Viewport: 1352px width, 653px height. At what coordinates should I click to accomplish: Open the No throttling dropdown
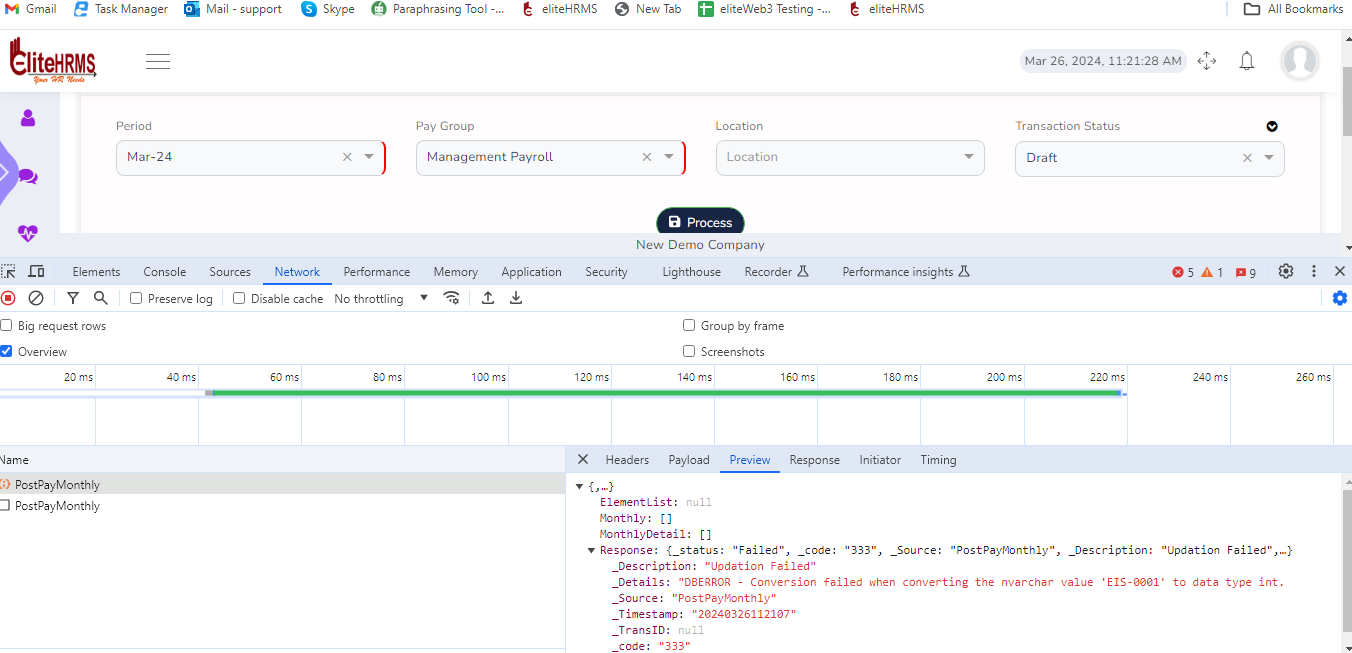click(380, 298)
